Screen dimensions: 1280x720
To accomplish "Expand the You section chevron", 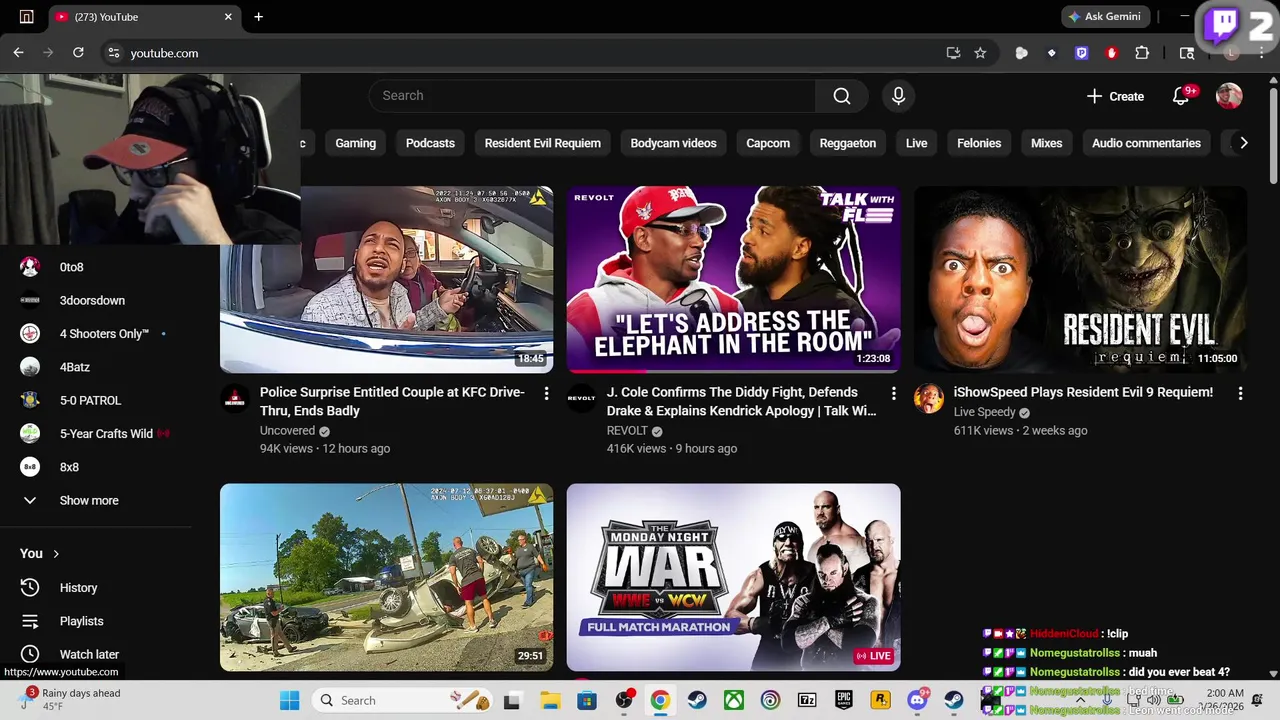I will click(x=56, y=553).
